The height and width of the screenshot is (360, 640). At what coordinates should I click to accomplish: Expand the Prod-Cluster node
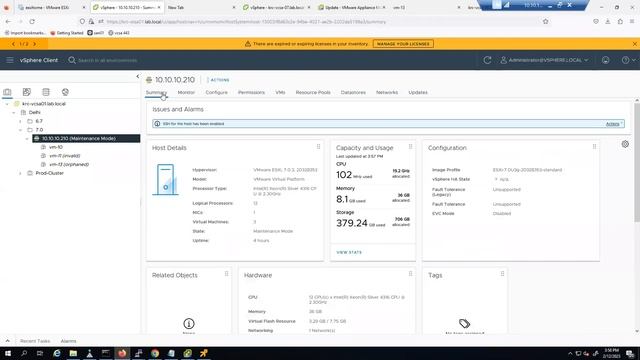(x=20, y=173)
